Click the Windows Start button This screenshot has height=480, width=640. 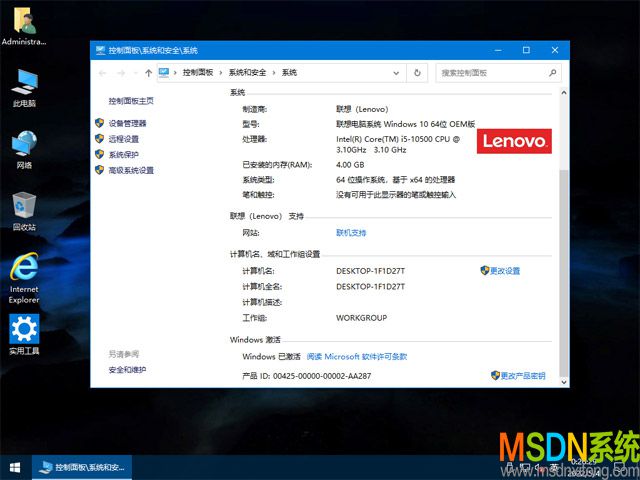[15, 467]
